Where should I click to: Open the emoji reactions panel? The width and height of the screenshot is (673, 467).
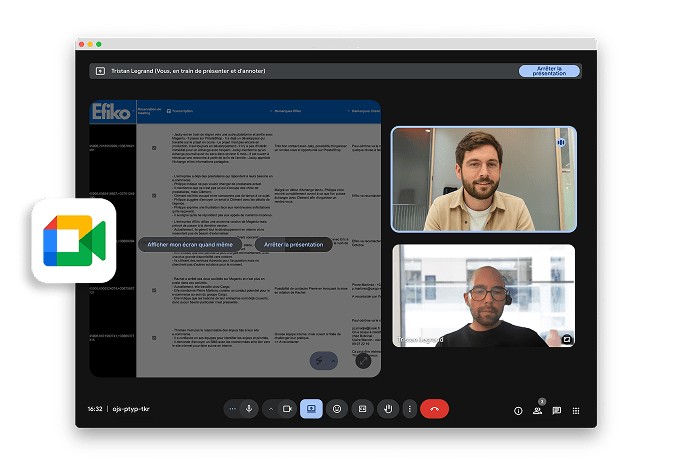coord(337,409)
